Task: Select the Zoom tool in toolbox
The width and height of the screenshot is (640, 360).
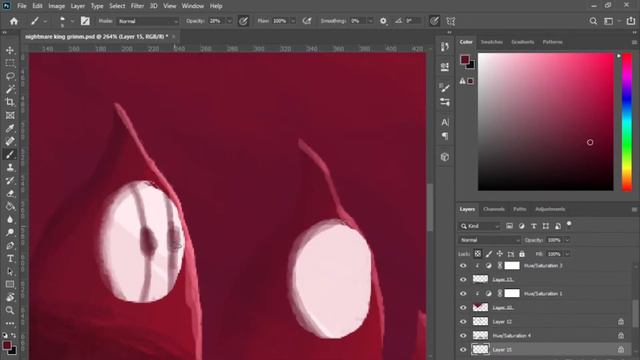Action: point(10,310)
